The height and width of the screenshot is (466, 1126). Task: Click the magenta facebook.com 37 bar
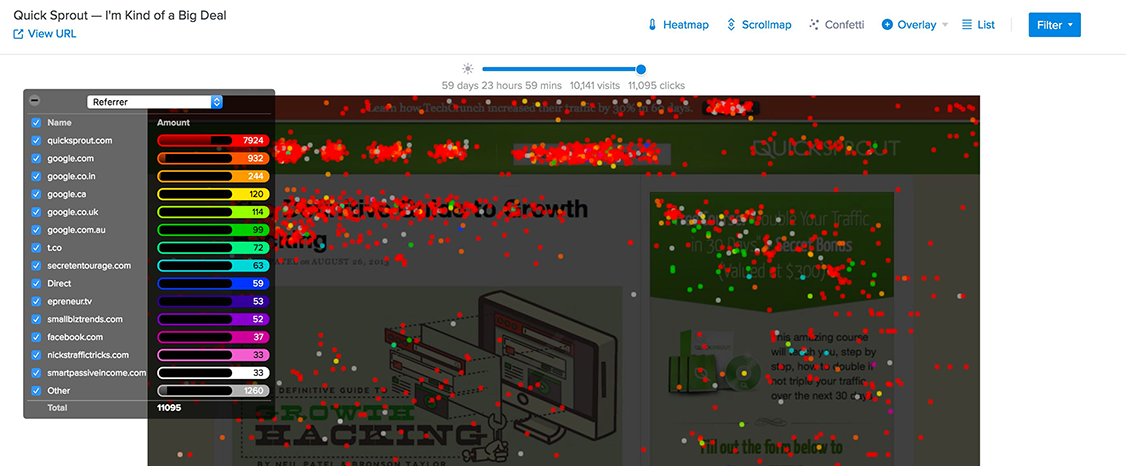tap(213, 337)
